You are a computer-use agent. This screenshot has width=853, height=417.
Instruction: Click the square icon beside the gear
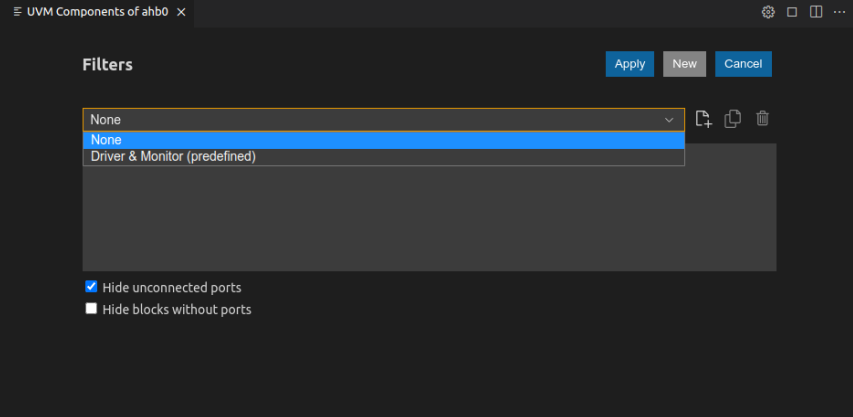[x=792, y=12]
